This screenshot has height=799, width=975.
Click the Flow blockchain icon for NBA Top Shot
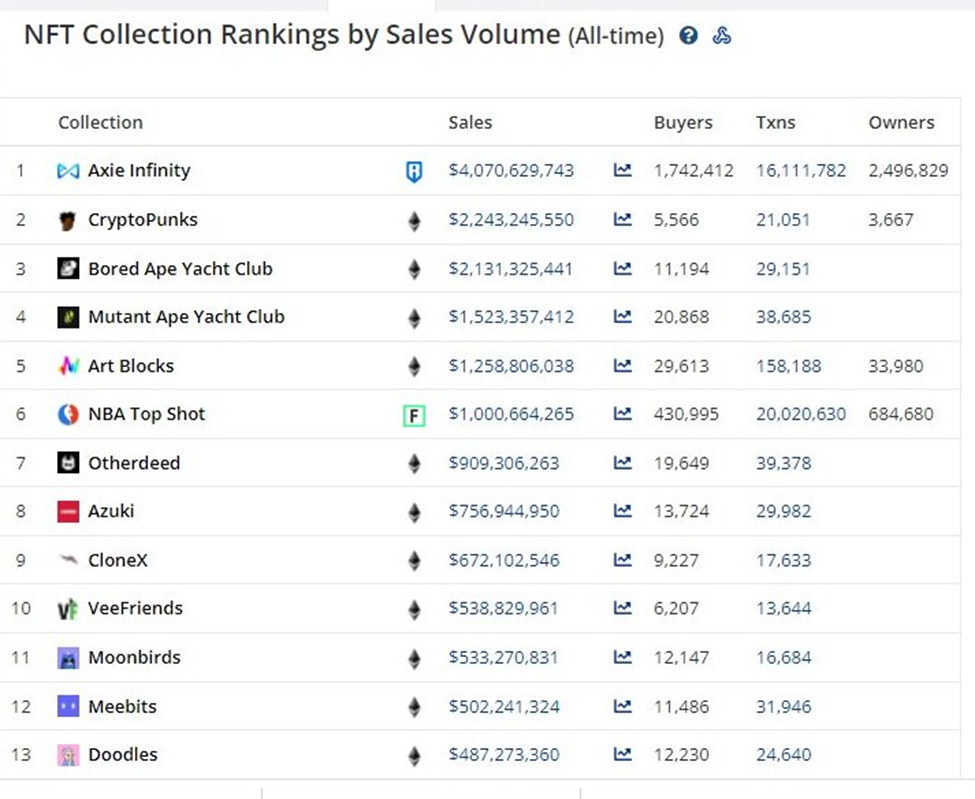pyautogui.click(x=414, y=415)
